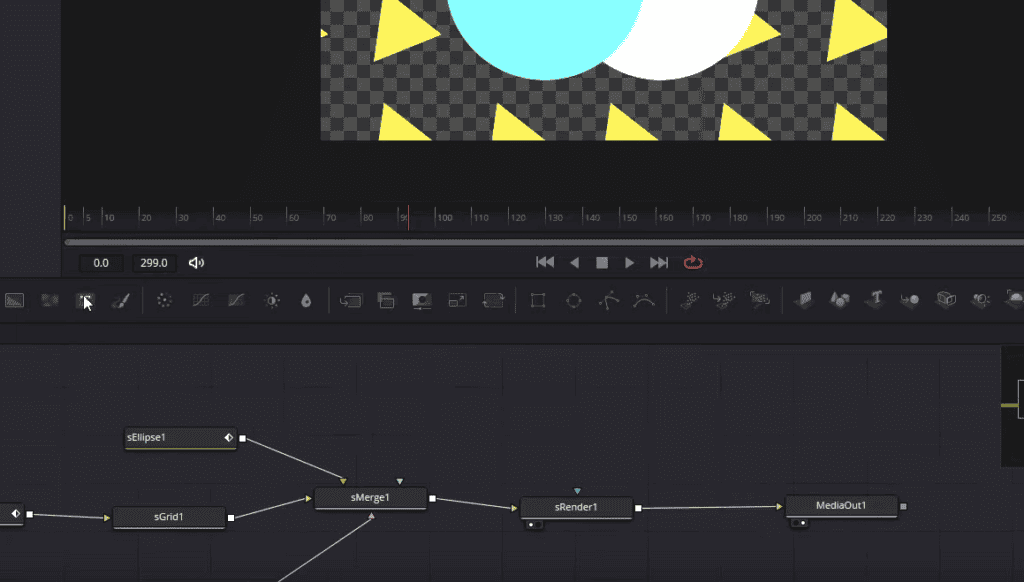Click the red playhead on time ruler
This screenshot has height=582, width=1024.
409,218
